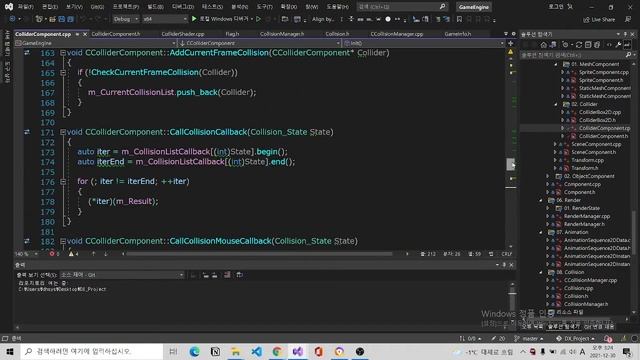Screen dimensions: 640x360
Task: Click the error count icon in editor status
Action: [53, 254]
